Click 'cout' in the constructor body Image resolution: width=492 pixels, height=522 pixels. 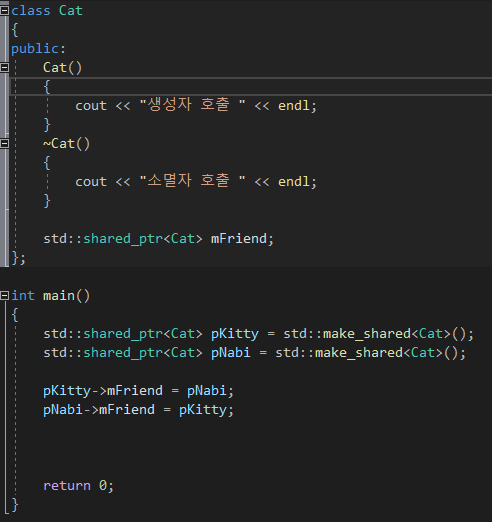pyautogui.click(x=91, y=106)
